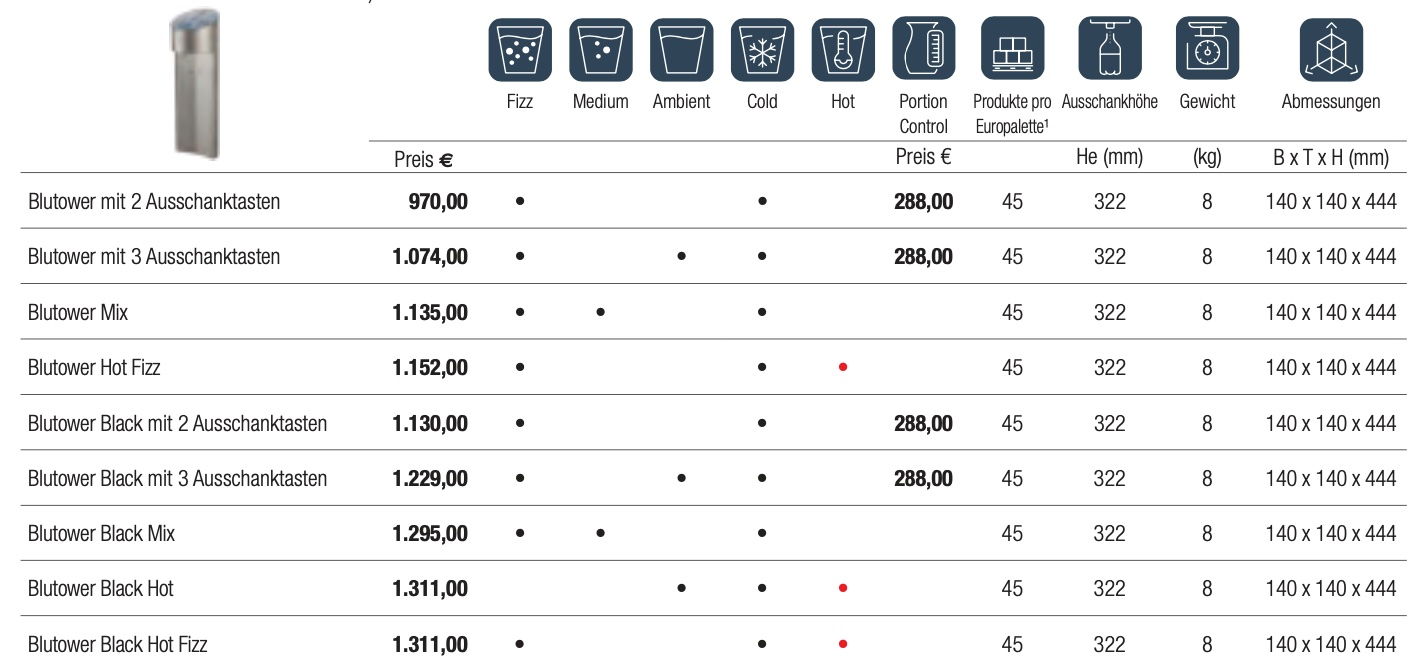
Task: Click the price 970,00 for Blutower 2 Ausschanktasten
Action: 437,201
